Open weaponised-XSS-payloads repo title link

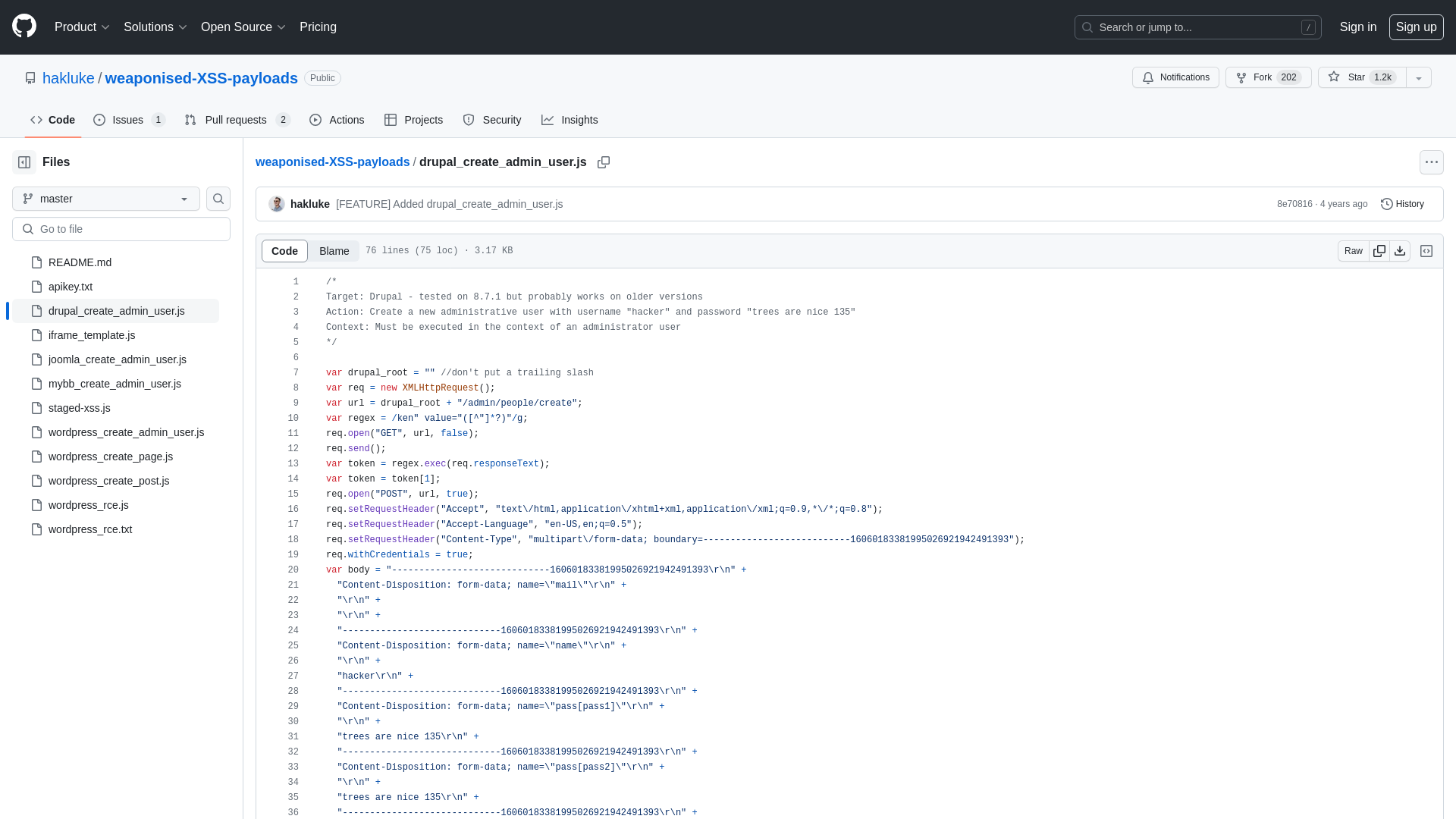point(201,78)
